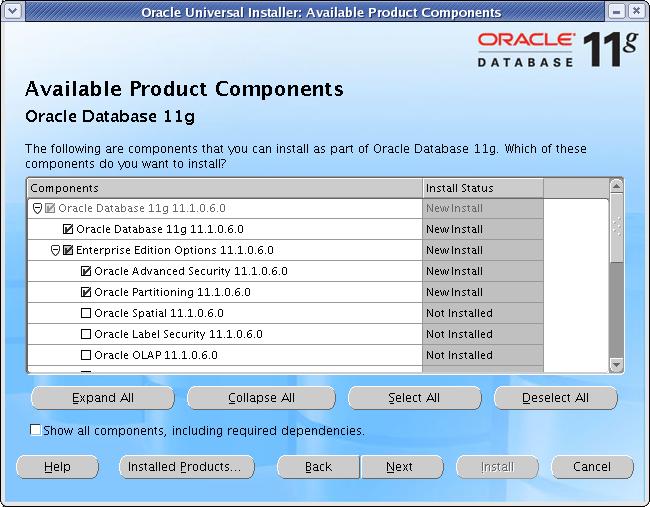Select the Oracle Label Security 11.1.0.6.0 row text

coord(178,334)
